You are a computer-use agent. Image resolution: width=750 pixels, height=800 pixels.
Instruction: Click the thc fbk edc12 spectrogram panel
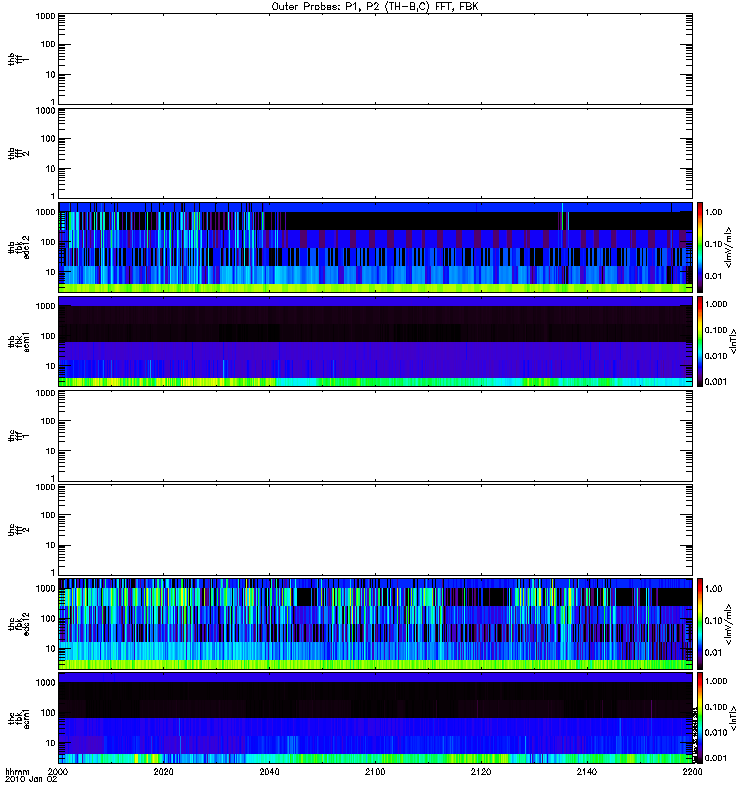(376, 624)
